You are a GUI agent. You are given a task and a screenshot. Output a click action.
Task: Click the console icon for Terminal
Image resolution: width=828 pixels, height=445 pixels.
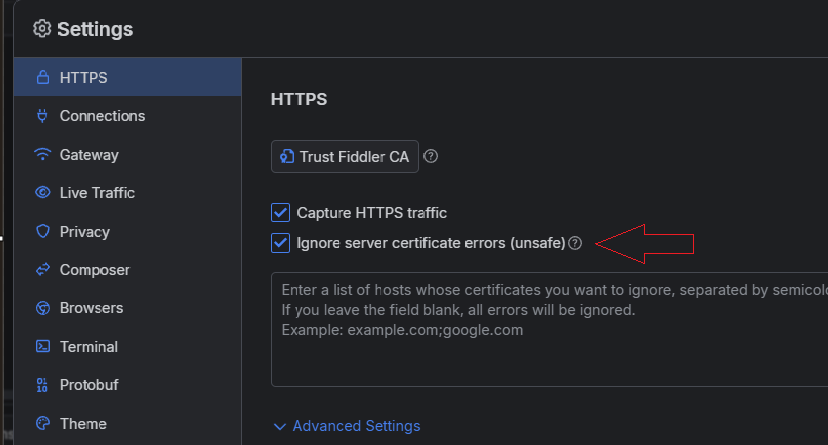click(x=42, y=347)
